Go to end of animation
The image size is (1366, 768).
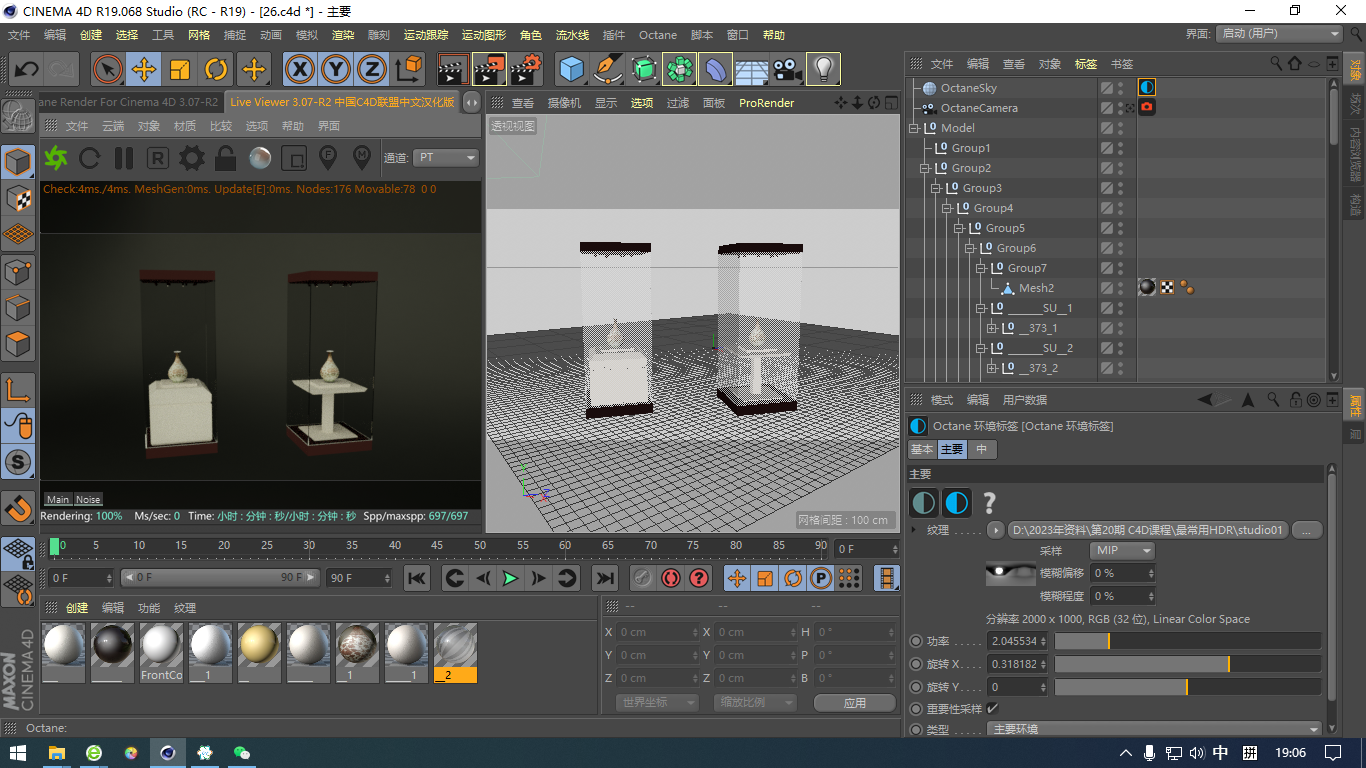click(604, 578)
